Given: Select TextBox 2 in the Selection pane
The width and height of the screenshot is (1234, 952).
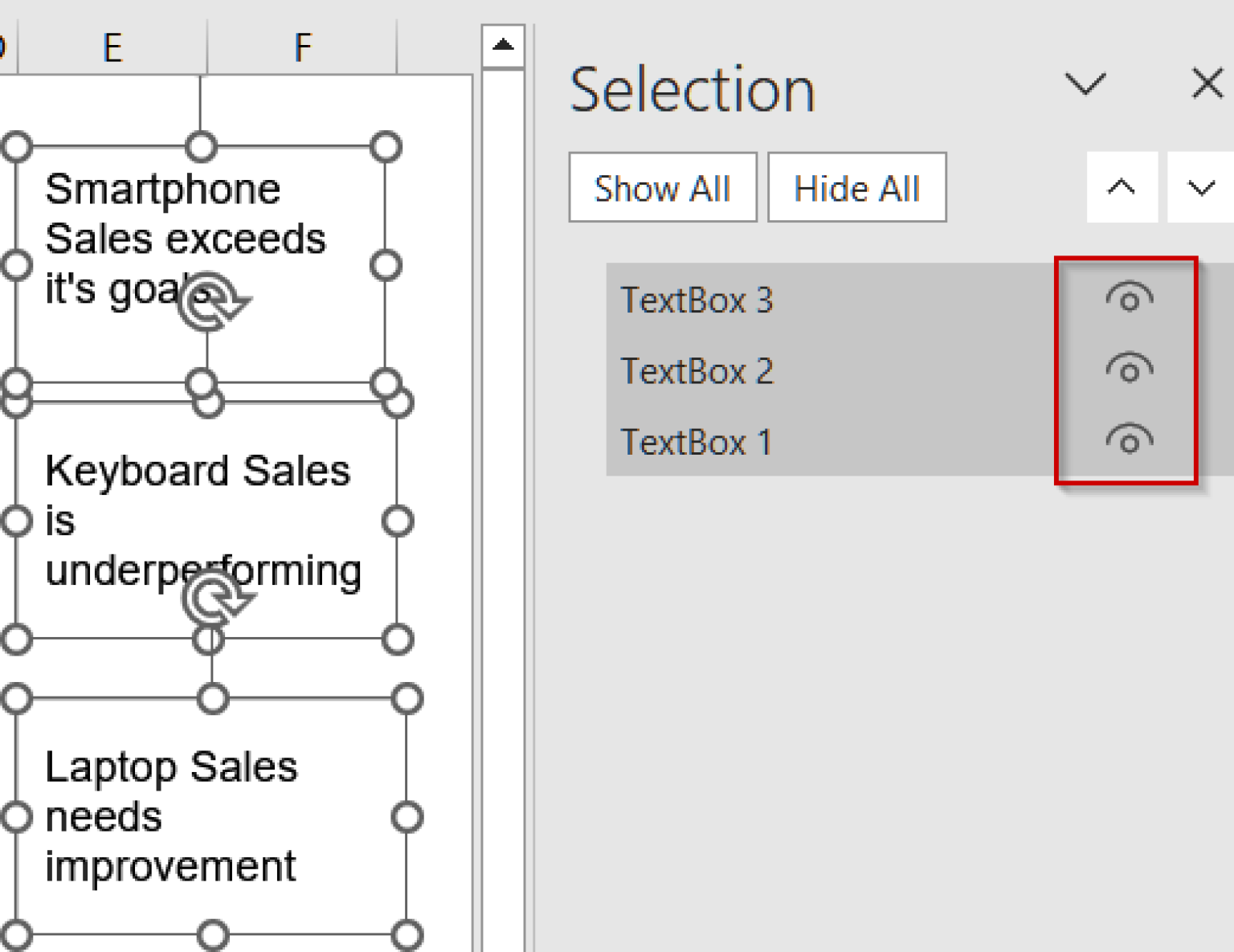Looking at the screenshot, I should click(x=697, y=371).
